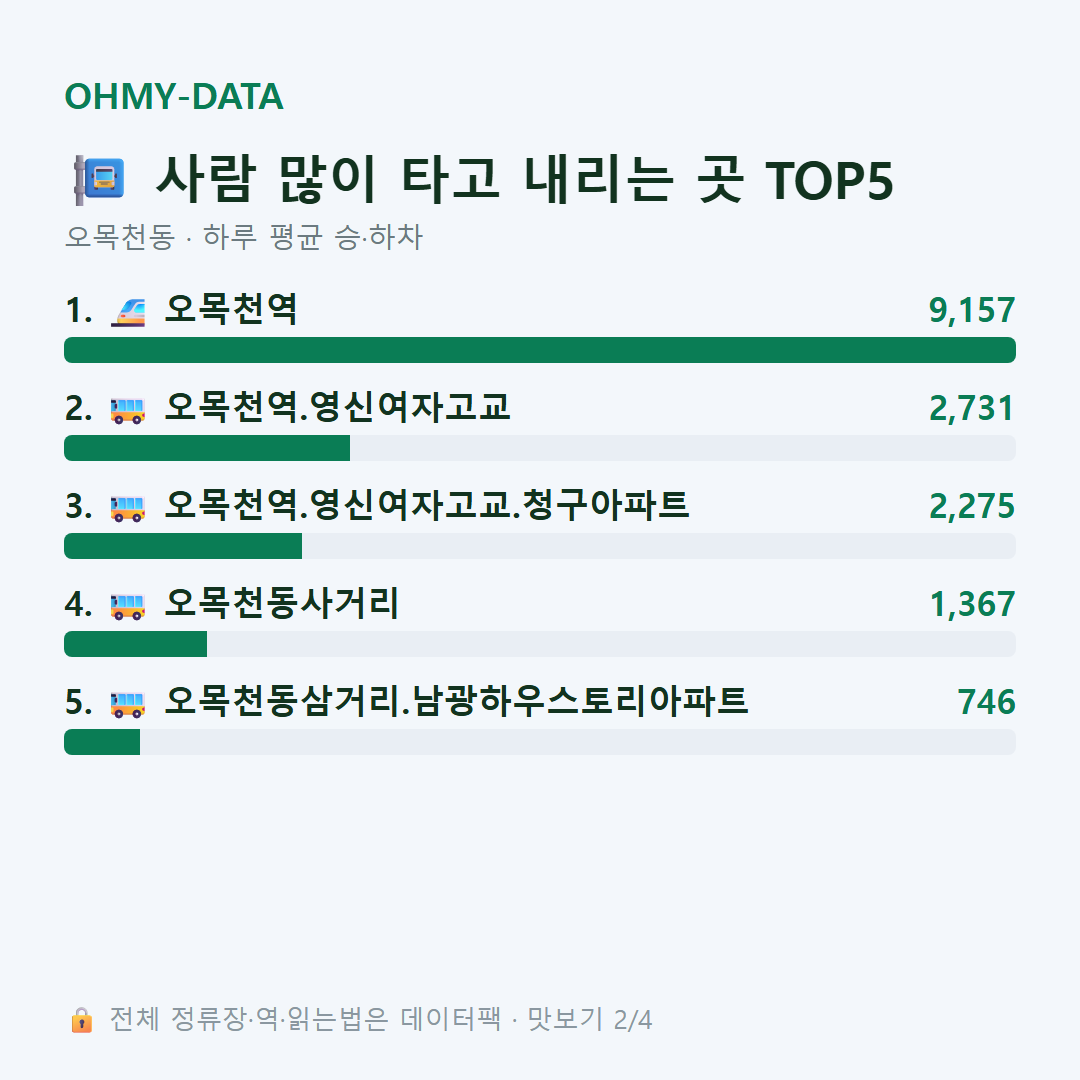Click the 사람 많이 타고 내리는 곳 TOP5 heading
Screen dimensions: 1080x1080
click(524, 180)
